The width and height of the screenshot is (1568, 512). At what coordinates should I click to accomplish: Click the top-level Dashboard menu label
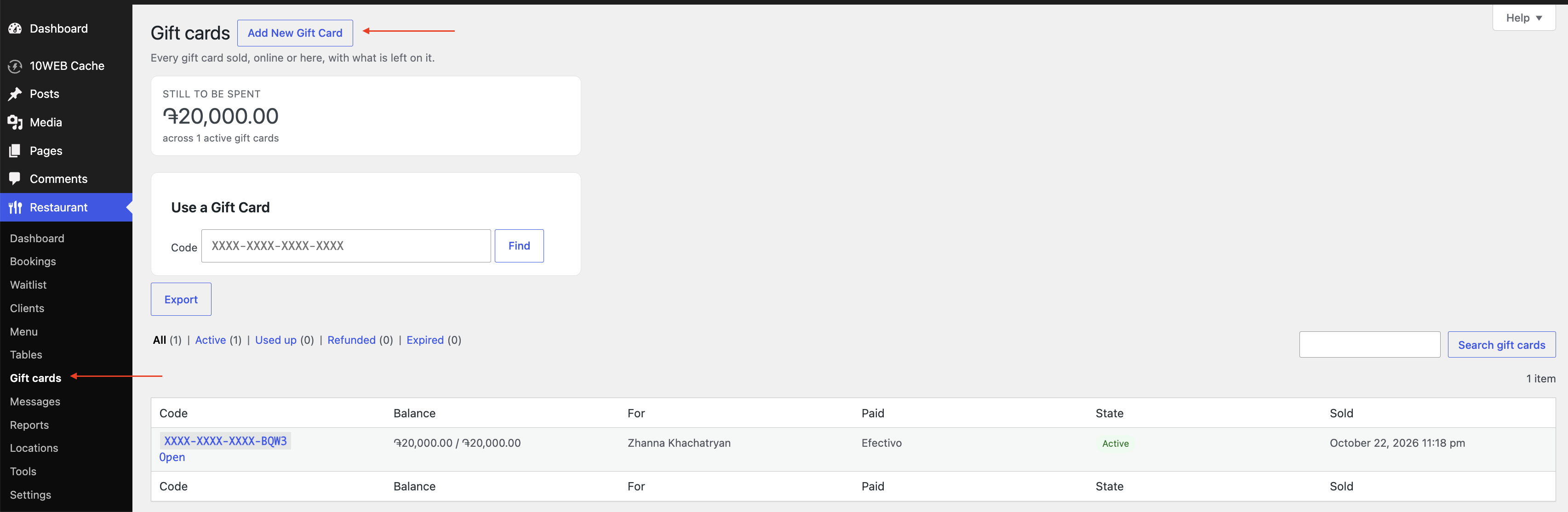tap(58, 28)
